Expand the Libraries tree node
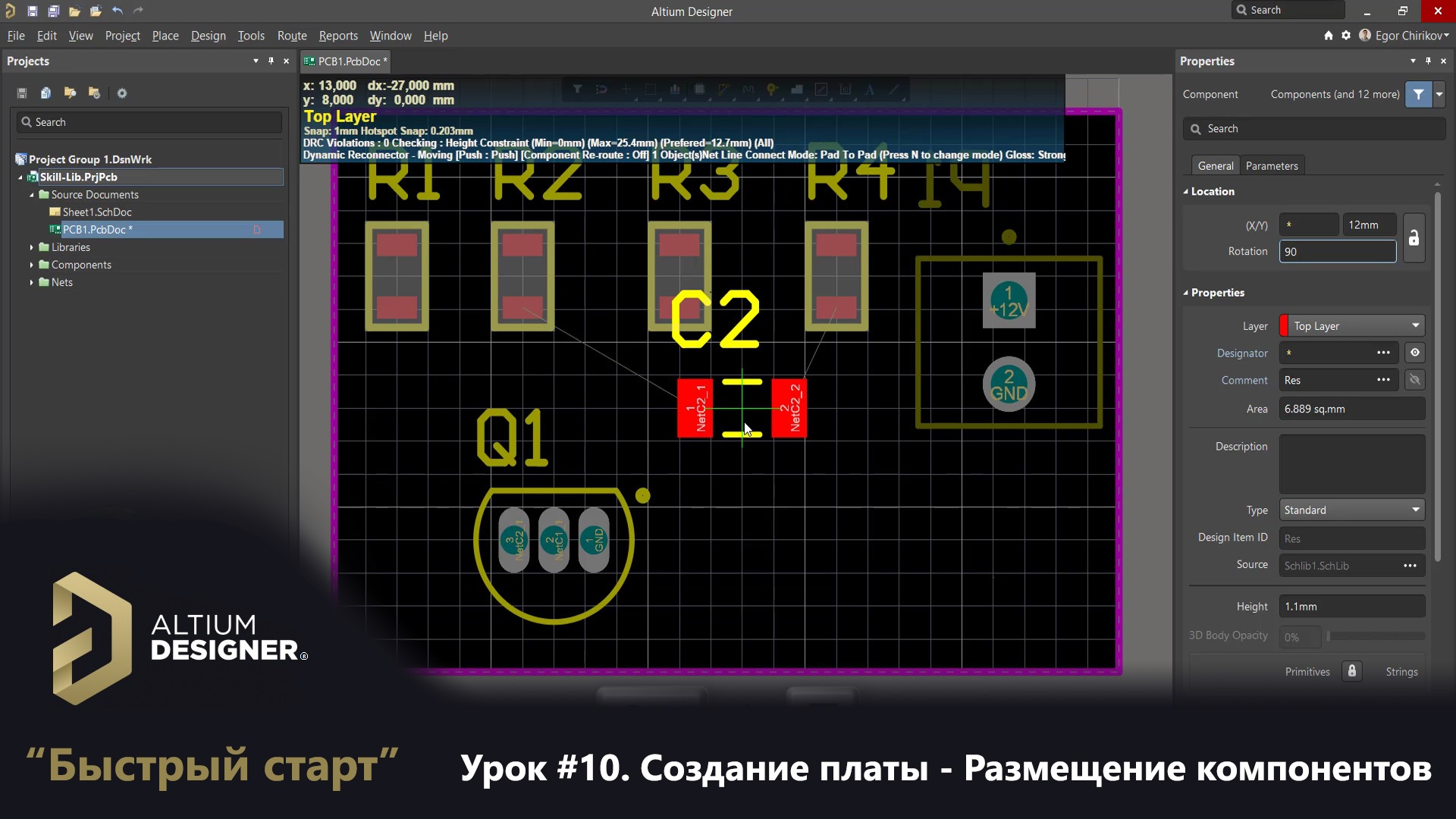Viewport: 1456px width, 819px height. coord(32,246)
